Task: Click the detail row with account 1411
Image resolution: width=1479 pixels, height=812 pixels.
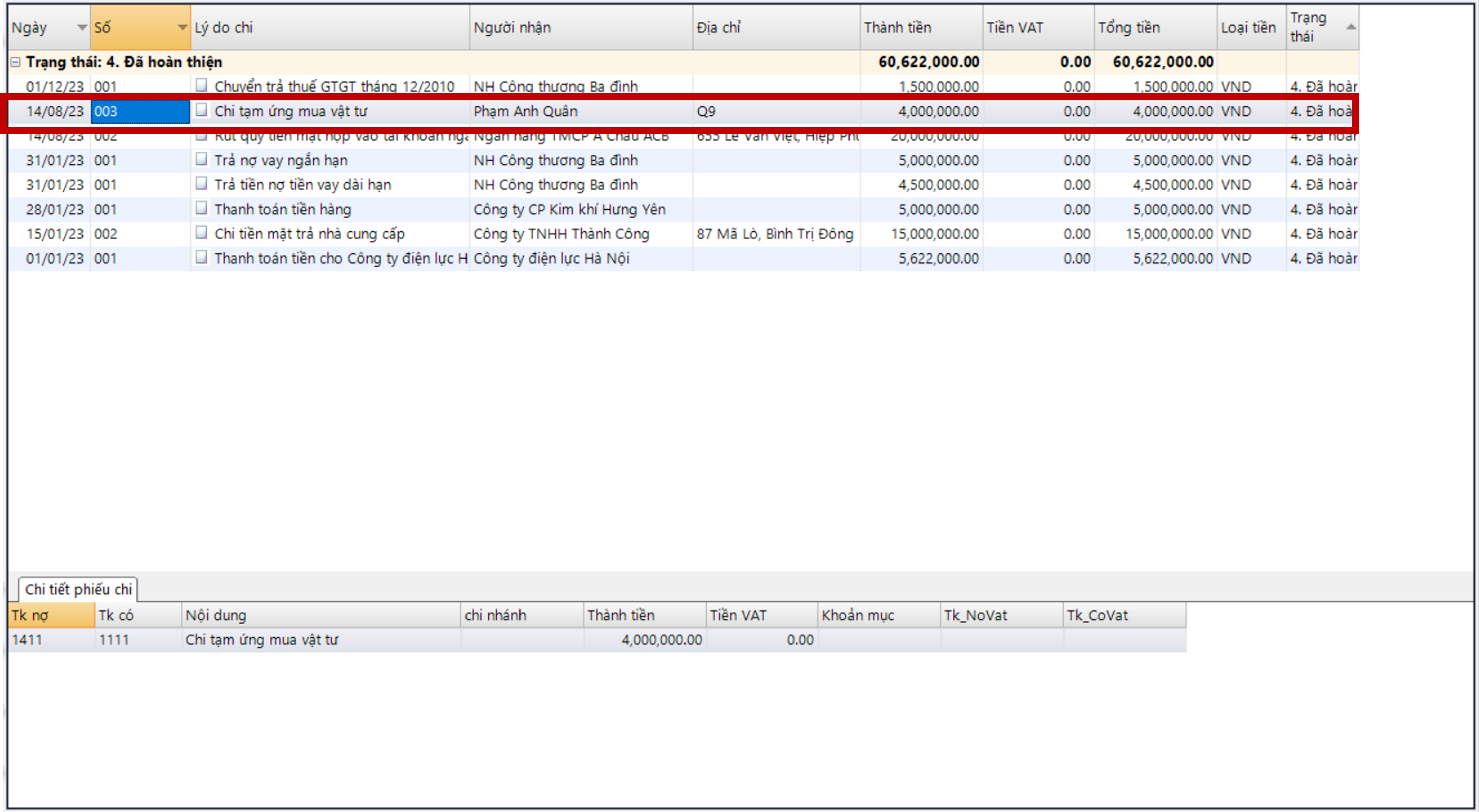Action: click(28, 640)
